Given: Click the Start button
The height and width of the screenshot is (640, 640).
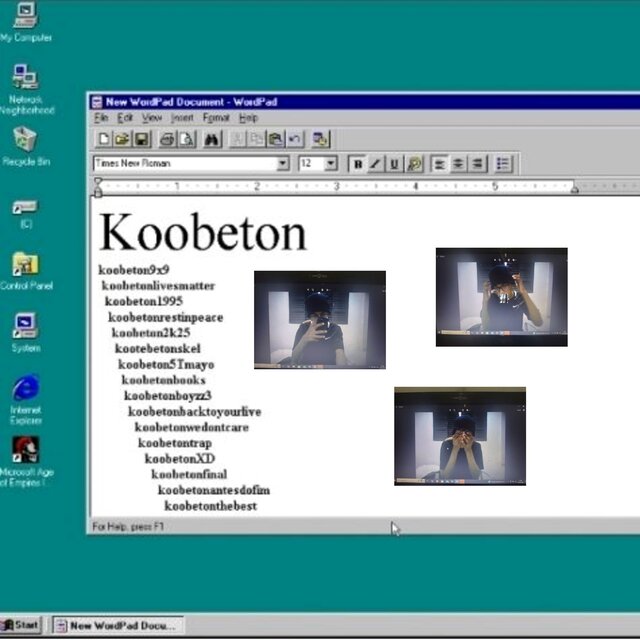Looking at the screenshot, I should [x=21, y=625].
